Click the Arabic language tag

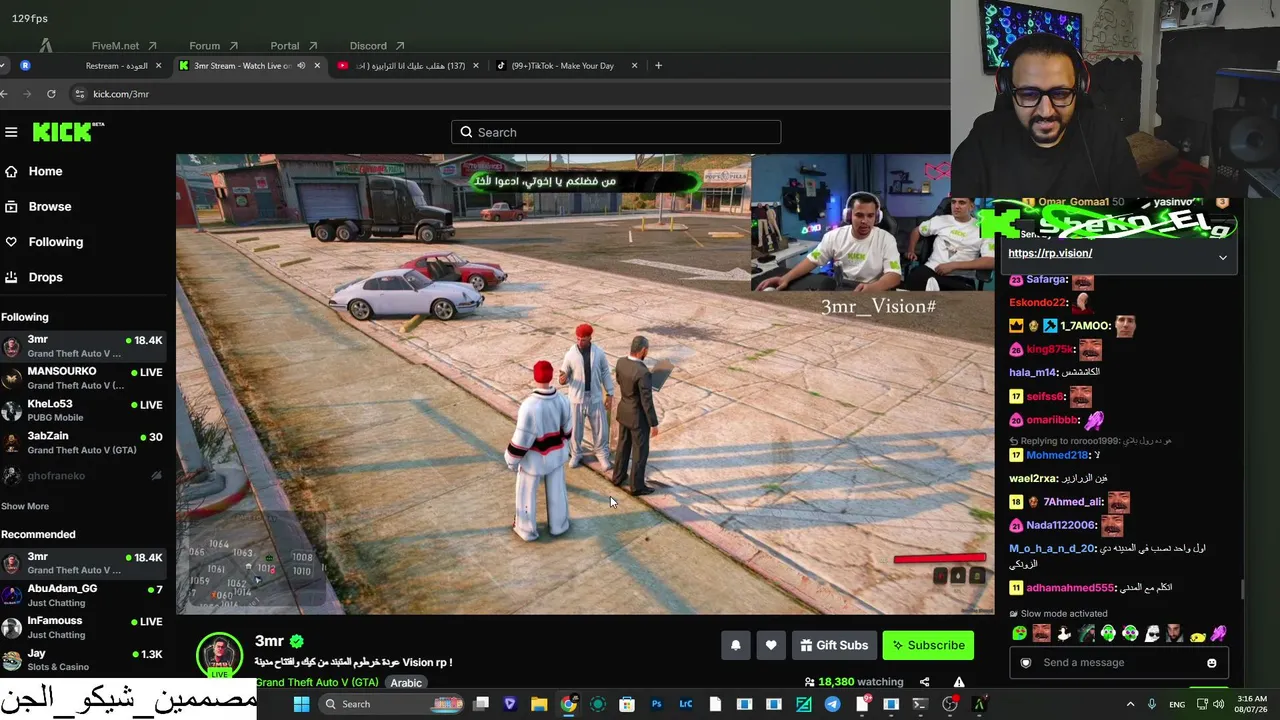(x=406, y=683)
